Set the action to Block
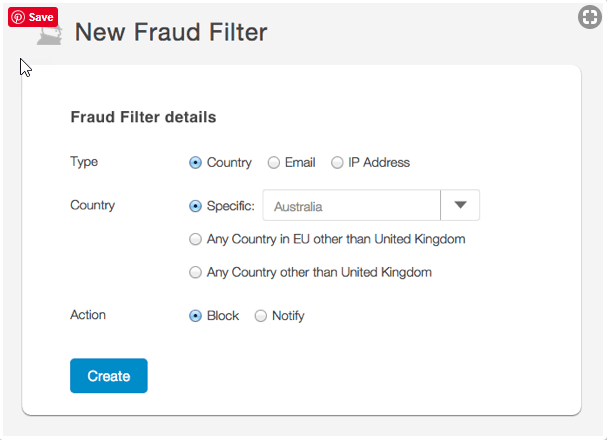The image size is (607, 440). point(196,316)
